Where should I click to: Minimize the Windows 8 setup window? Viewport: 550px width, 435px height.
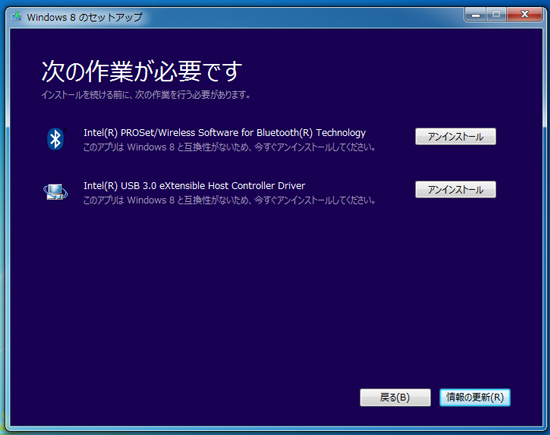tap(476, 15)
